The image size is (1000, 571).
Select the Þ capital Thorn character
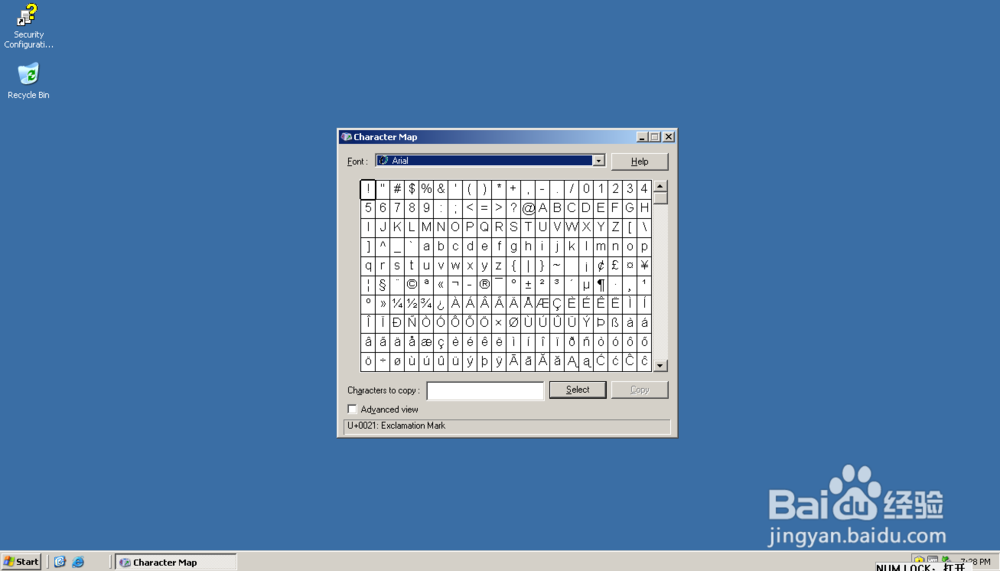(x=601, y=323)
